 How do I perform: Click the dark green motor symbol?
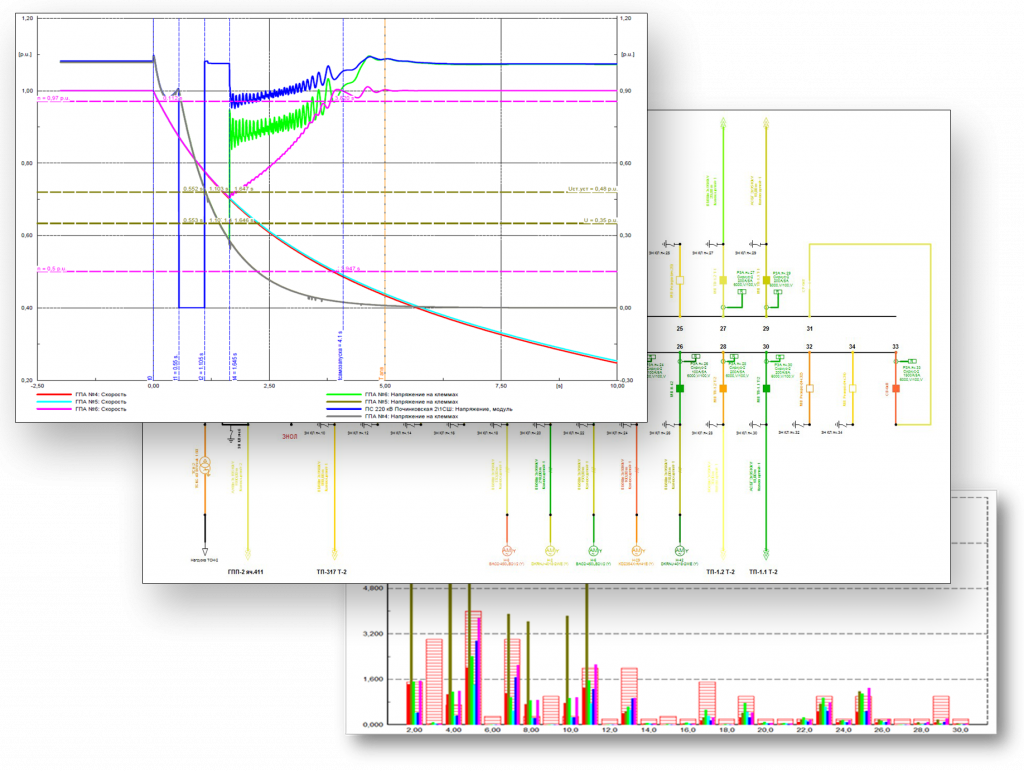pyautogui.click(x=680, y=551)
